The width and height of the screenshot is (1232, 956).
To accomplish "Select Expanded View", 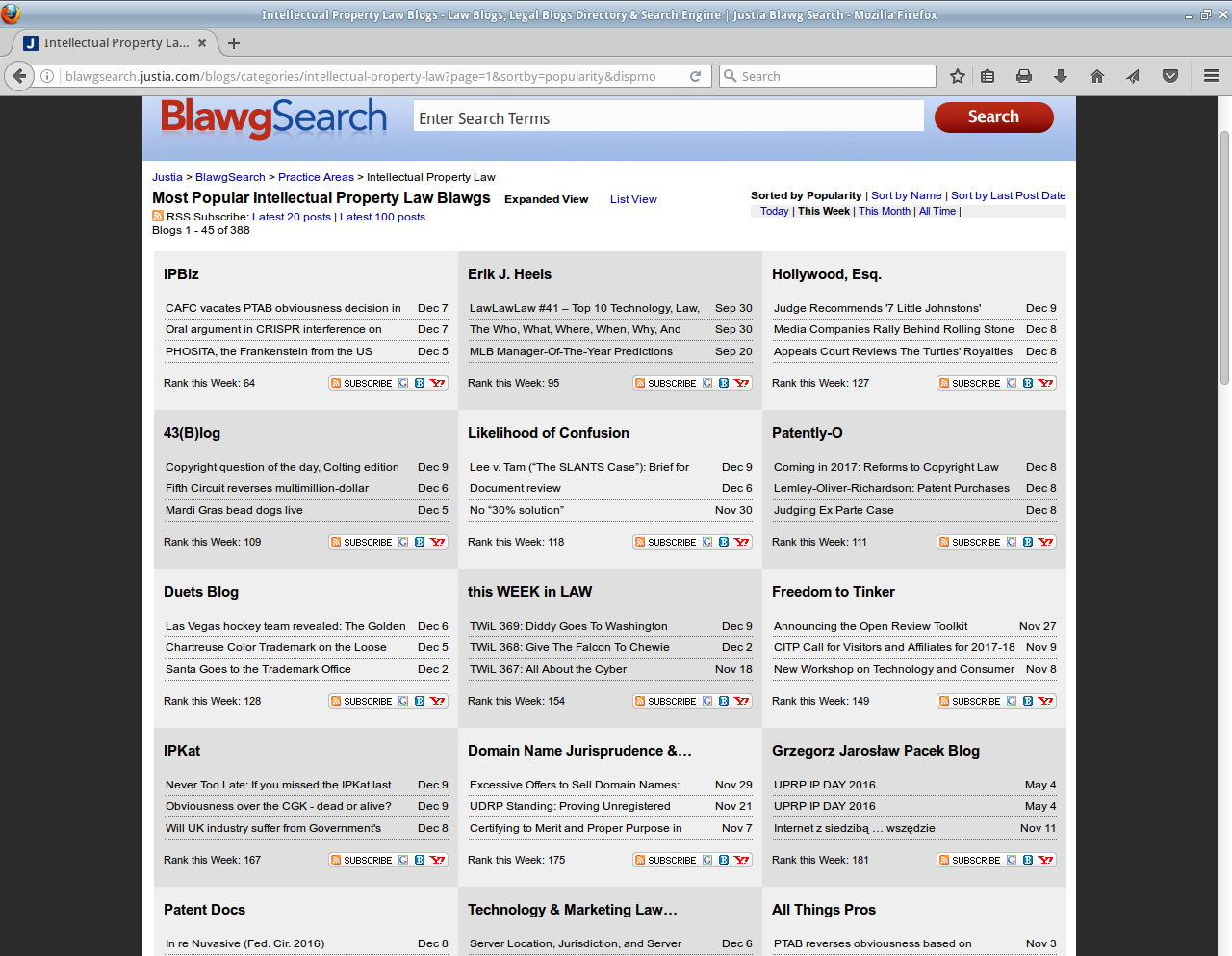I will pyautogui.click(x=546, y=199).
